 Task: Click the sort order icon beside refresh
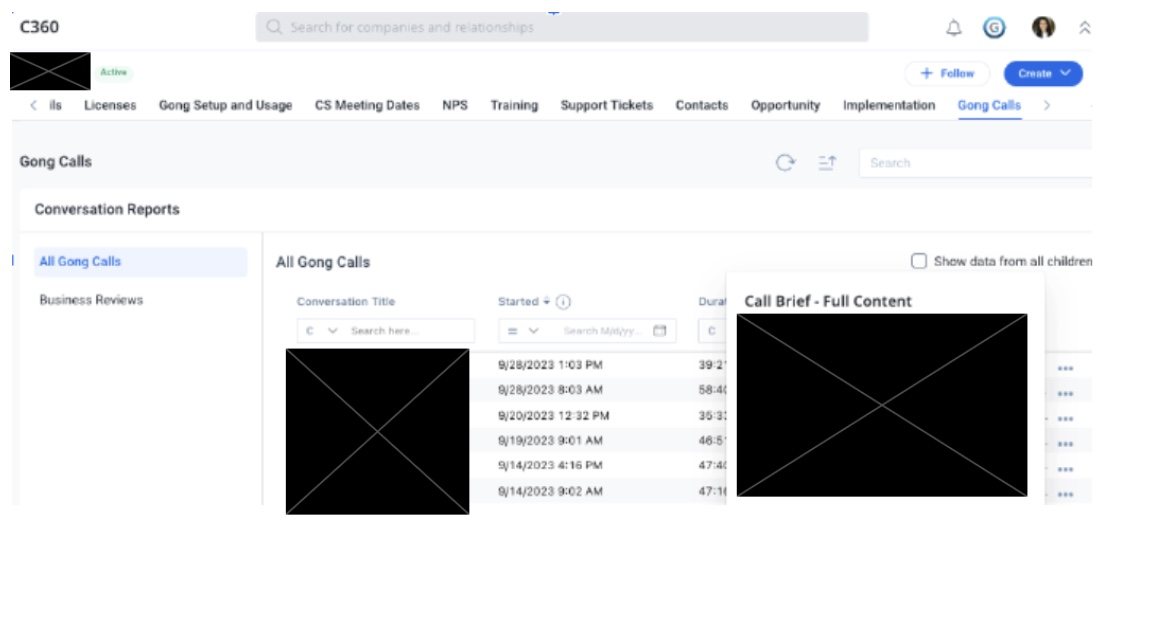point(827,162)
